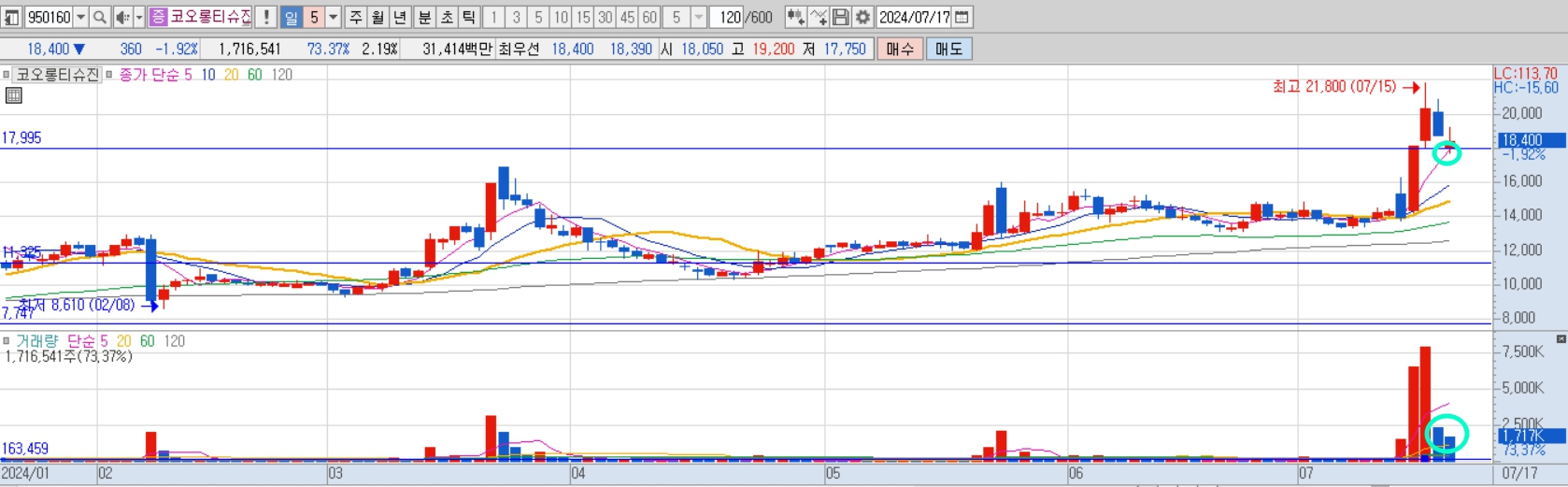The image size is (1568, 487).
Task: Click the small corner icon of the volume pane
Action: (1561, 338)
